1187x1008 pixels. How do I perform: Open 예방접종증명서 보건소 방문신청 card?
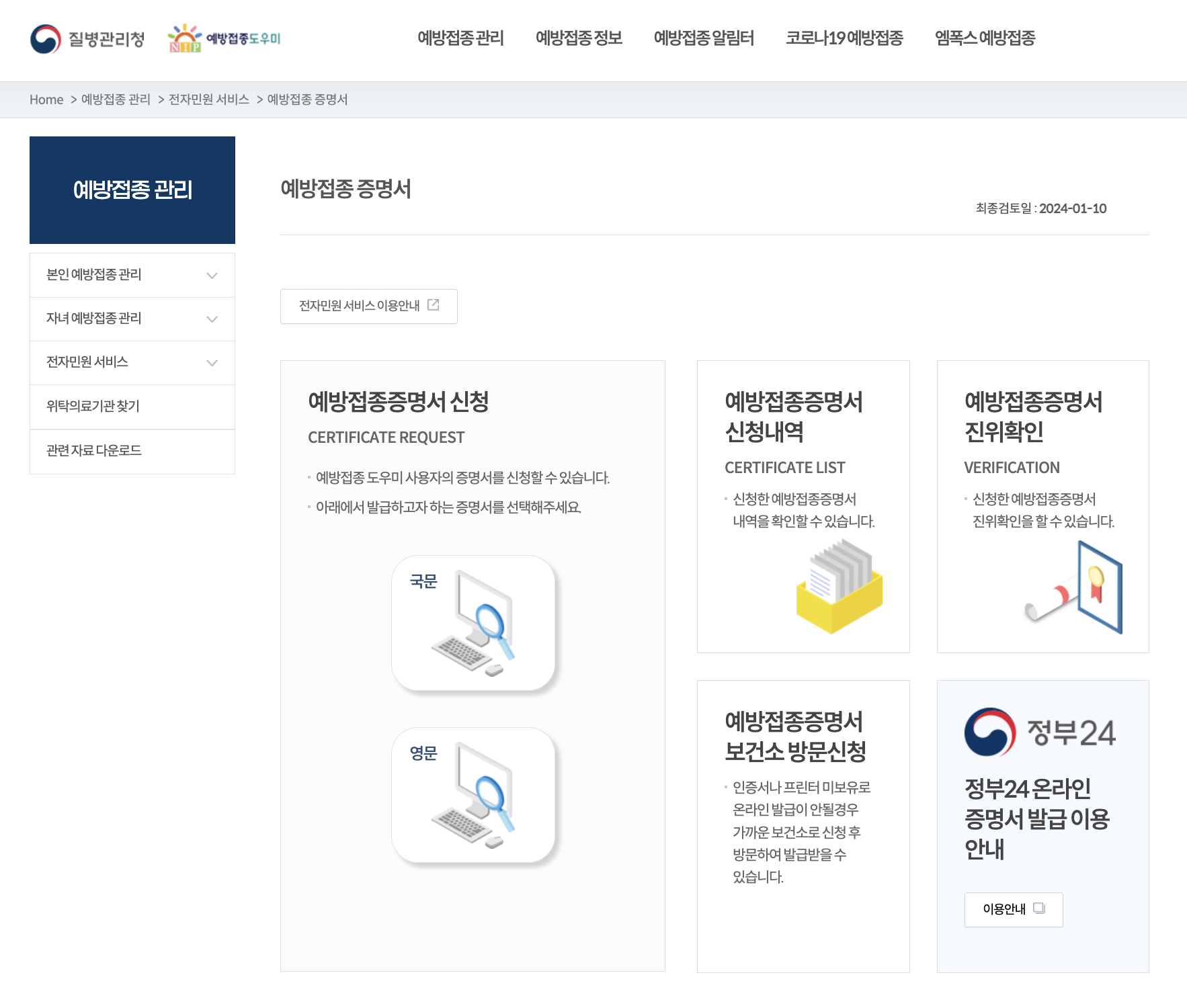click(x=803, y=827)
